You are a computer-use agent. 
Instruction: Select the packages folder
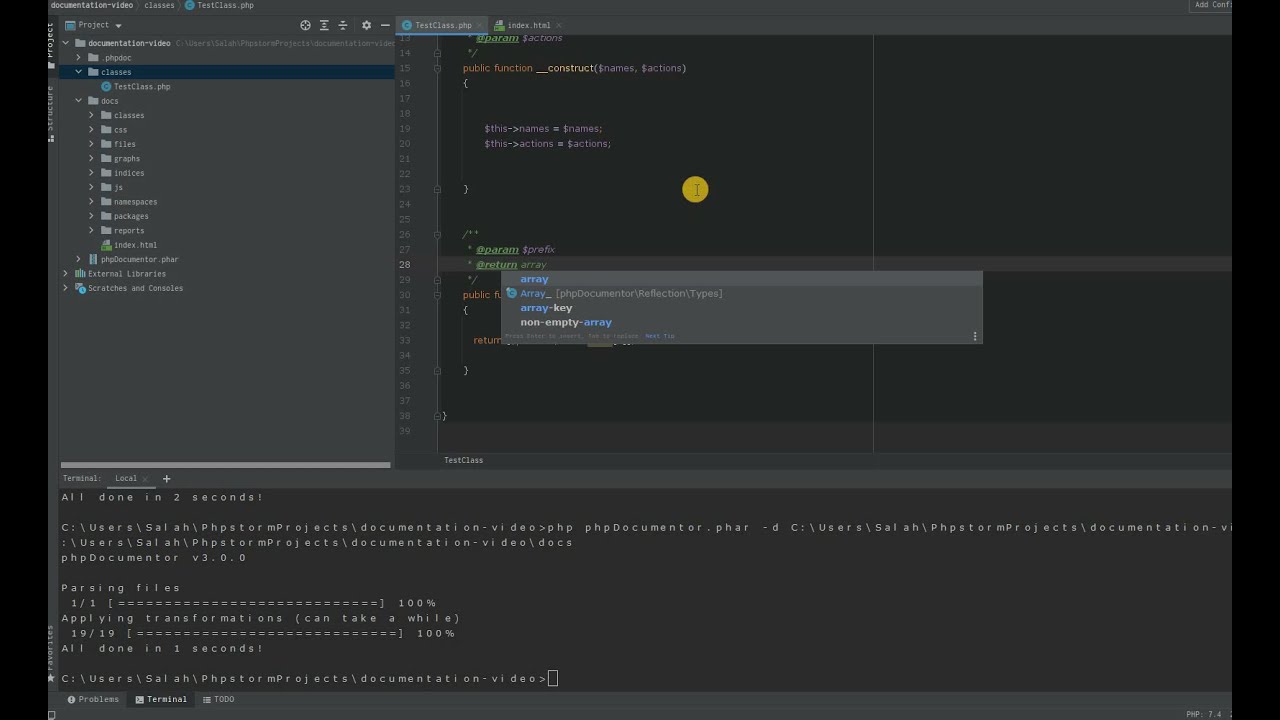(x=131, y=216)
